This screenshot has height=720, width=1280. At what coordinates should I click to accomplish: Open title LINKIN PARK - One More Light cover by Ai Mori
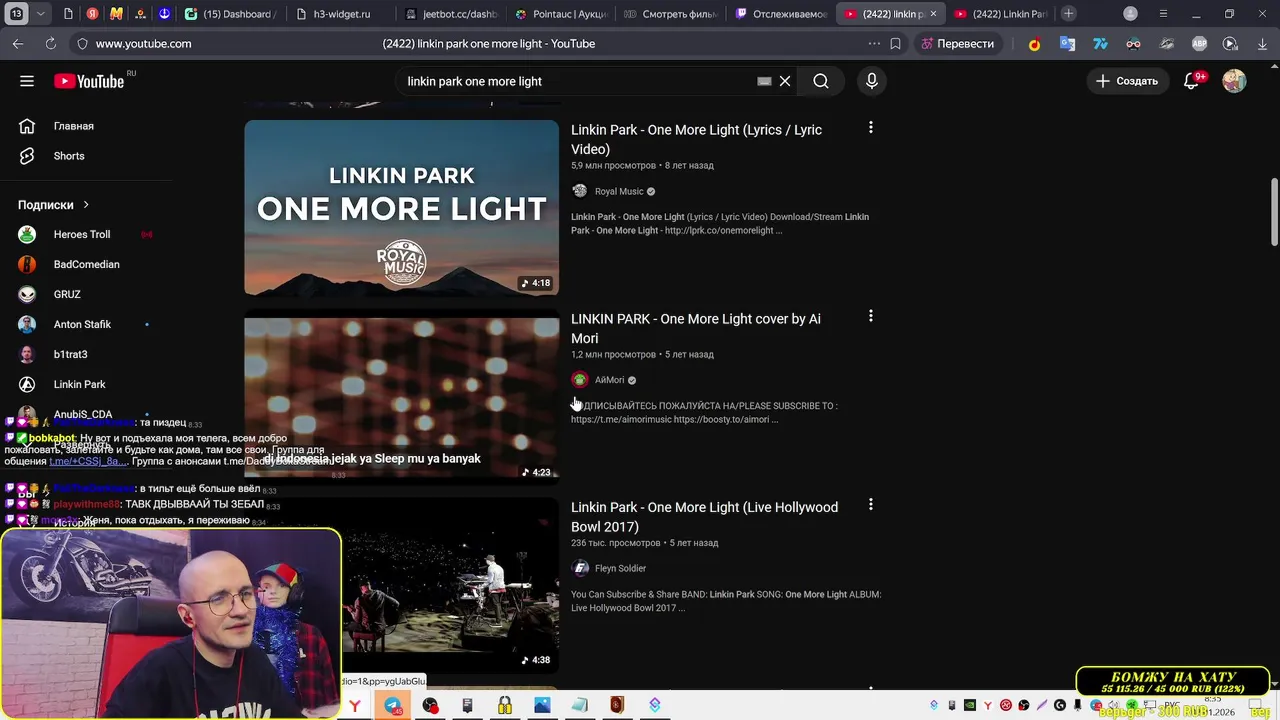(x=696, y=328)
